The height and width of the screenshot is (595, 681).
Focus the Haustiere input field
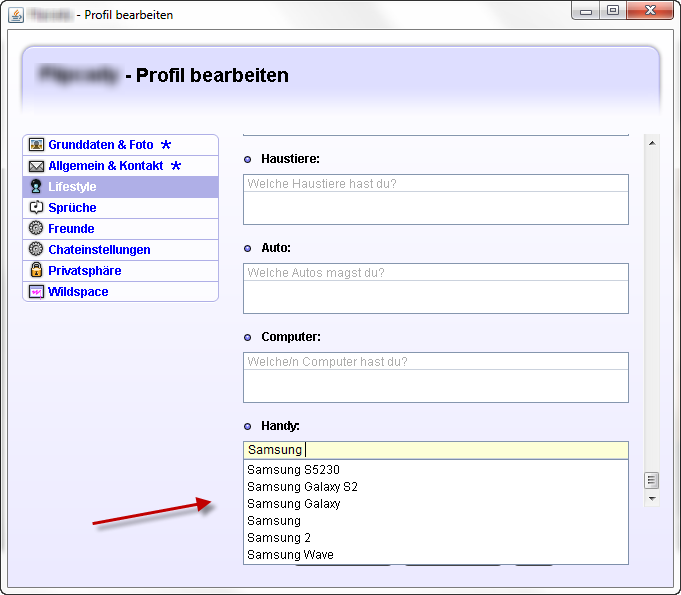[x=436, y=199]
